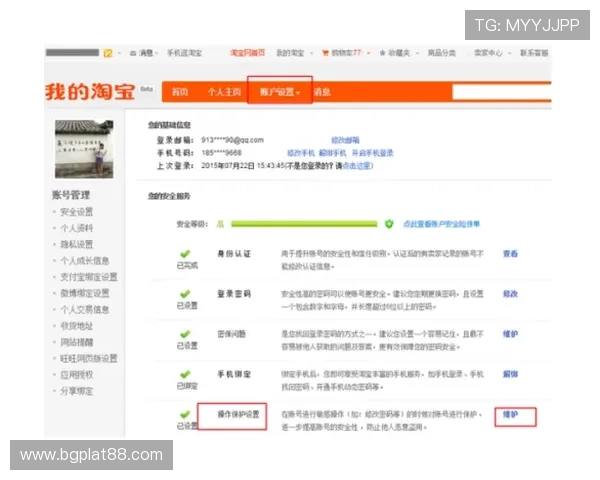The height and width of the screenshot is (480, 600).
Task: Click the 开启手机登录 link
Action: click(372, 153)
